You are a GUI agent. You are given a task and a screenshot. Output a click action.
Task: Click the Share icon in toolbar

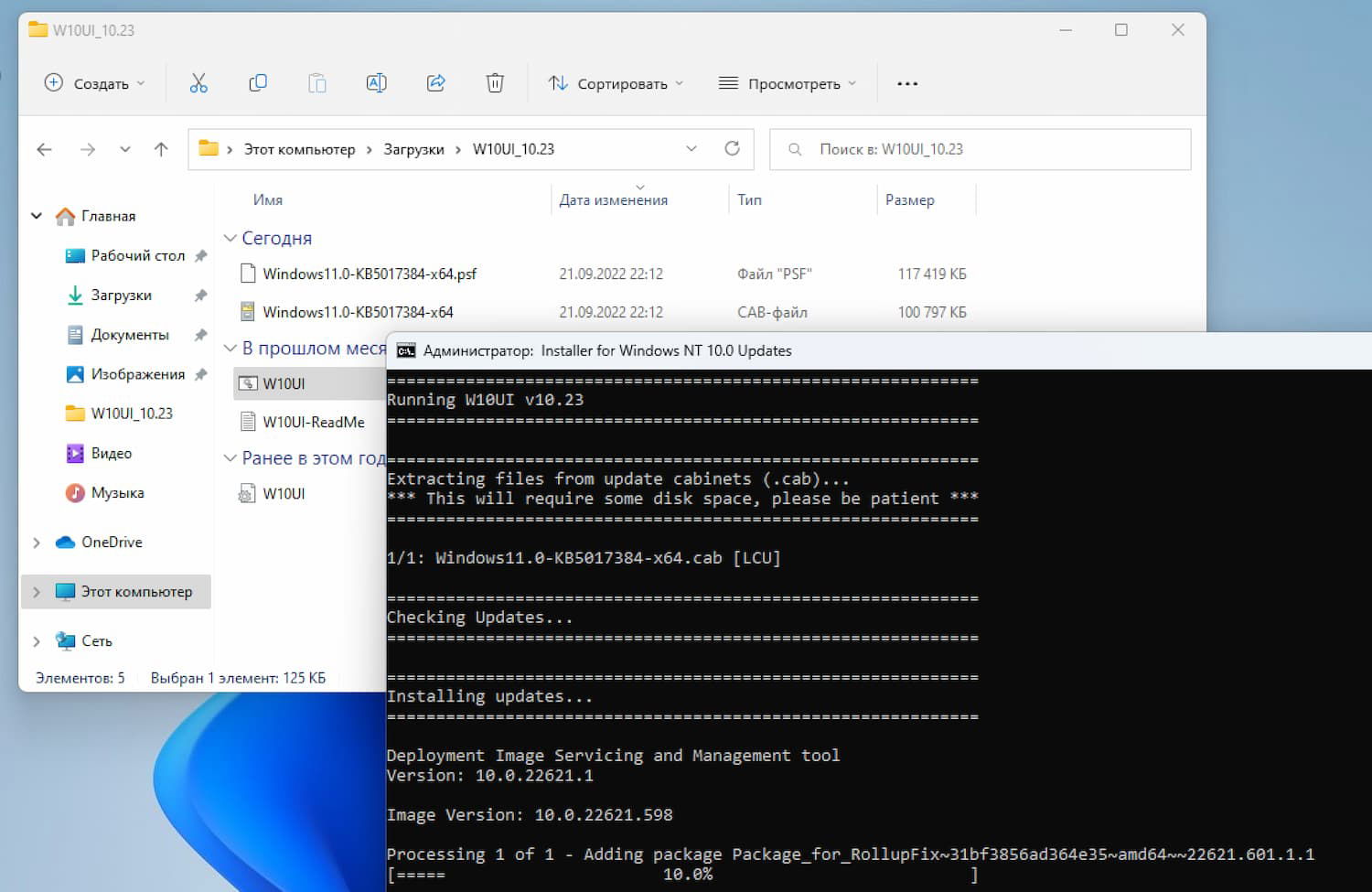pos(435,83)
